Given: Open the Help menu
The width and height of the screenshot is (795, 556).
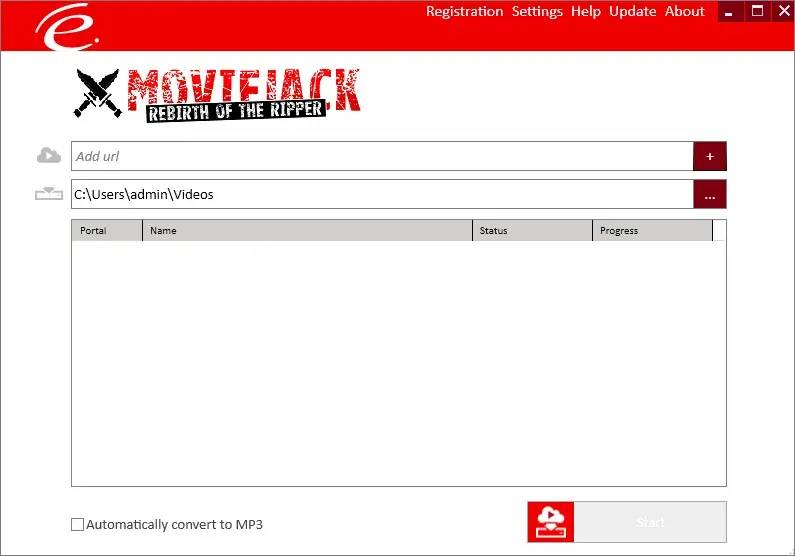Looking at the screenshot, I should tap(586, 11).
